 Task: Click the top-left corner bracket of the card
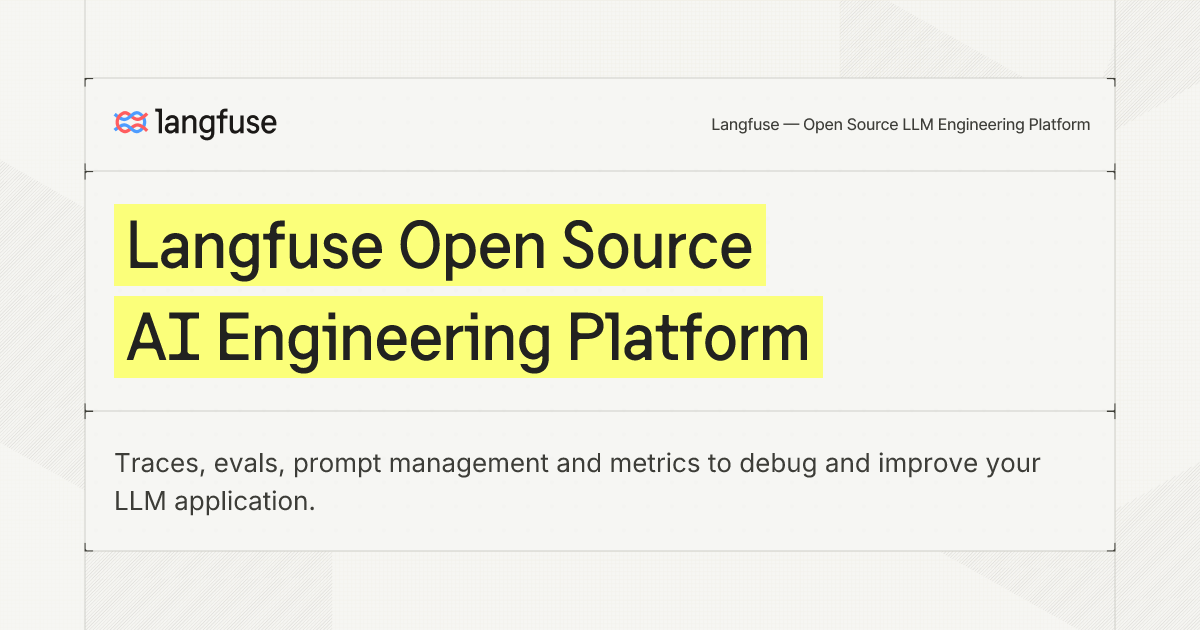(x=90, y=83)
